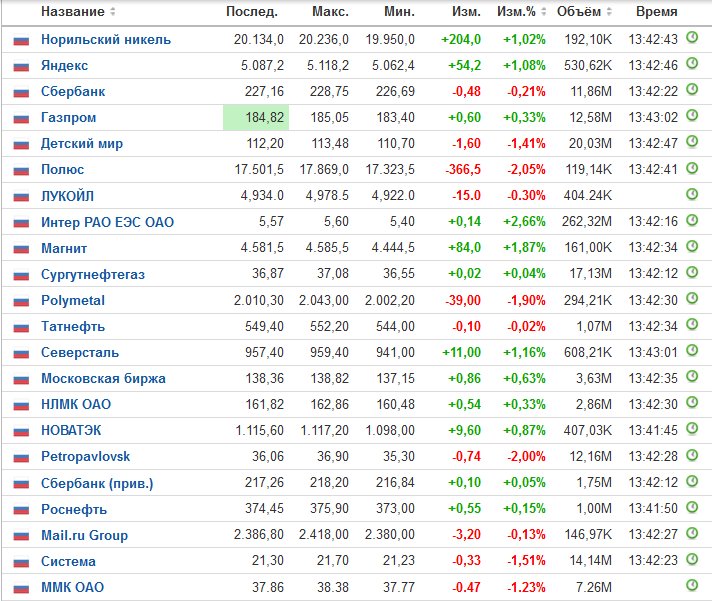
Task: Click the Мин. column header
Action: (x=400, y=11)
